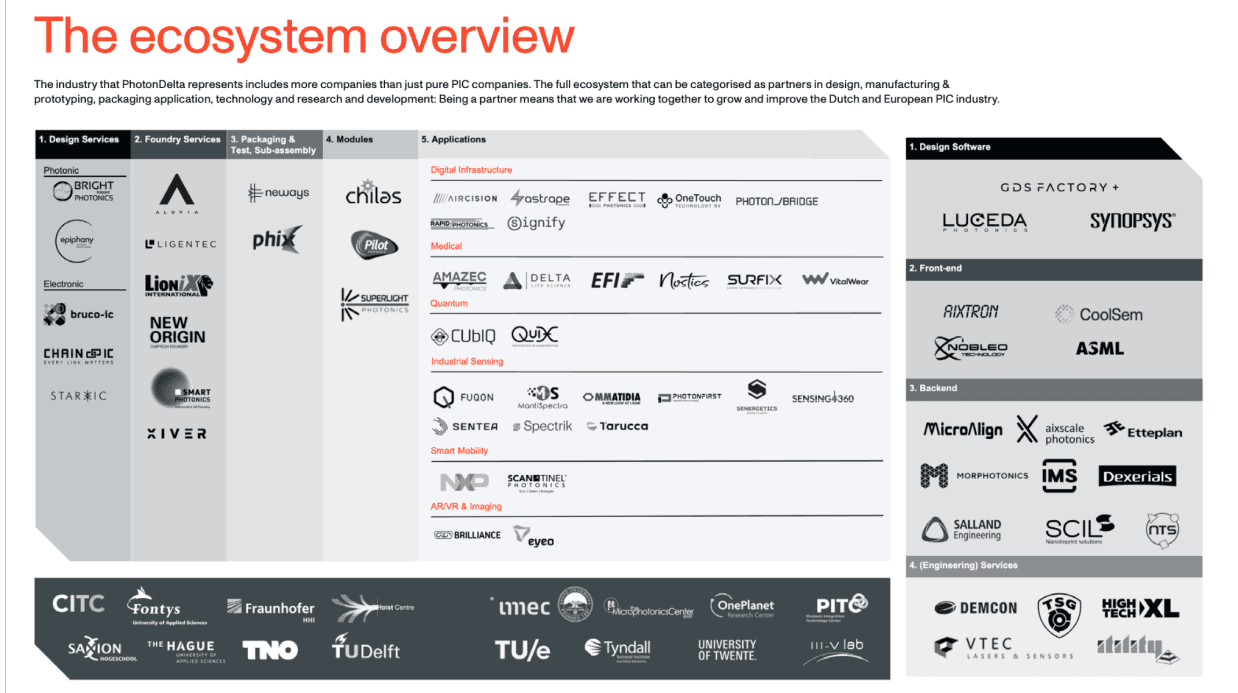1238x693 pixels.
Task: Click the Photon/Bridge logo
Action: 777,201
